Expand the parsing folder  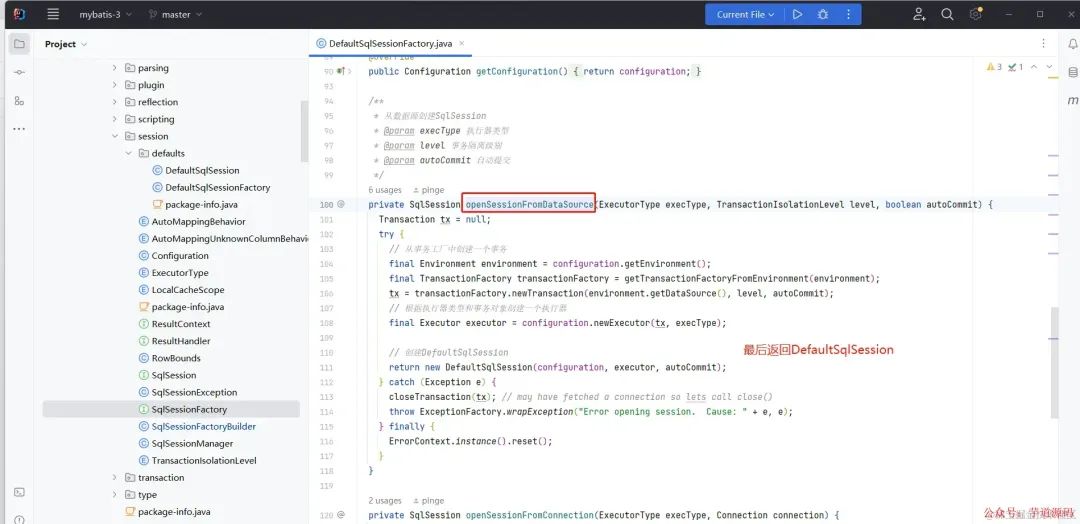(114, 68)
